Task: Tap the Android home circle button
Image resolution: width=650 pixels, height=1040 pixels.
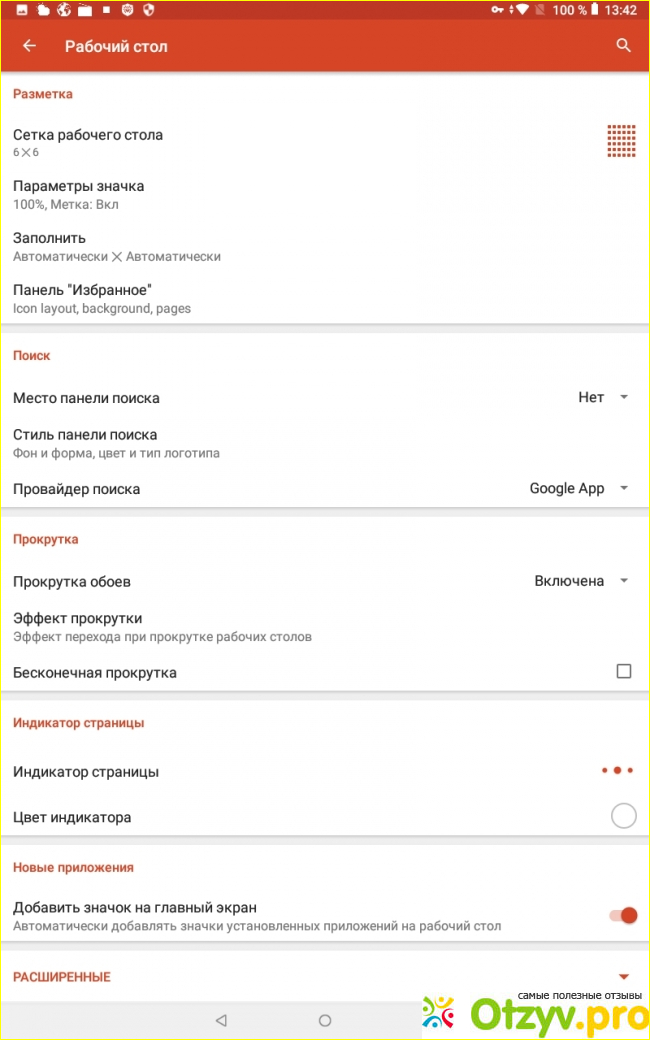Action: tap(325, 1020)
